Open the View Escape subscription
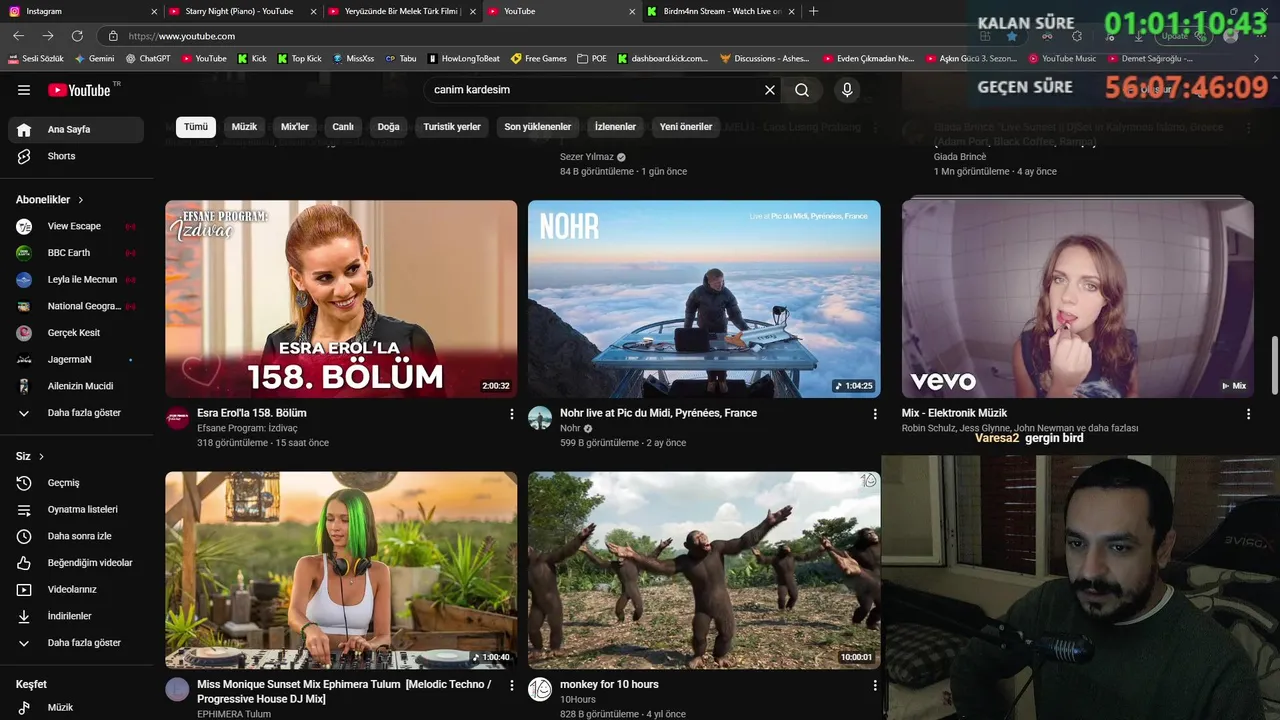Viewport: 1280px width, 720px height. point(77,226)
